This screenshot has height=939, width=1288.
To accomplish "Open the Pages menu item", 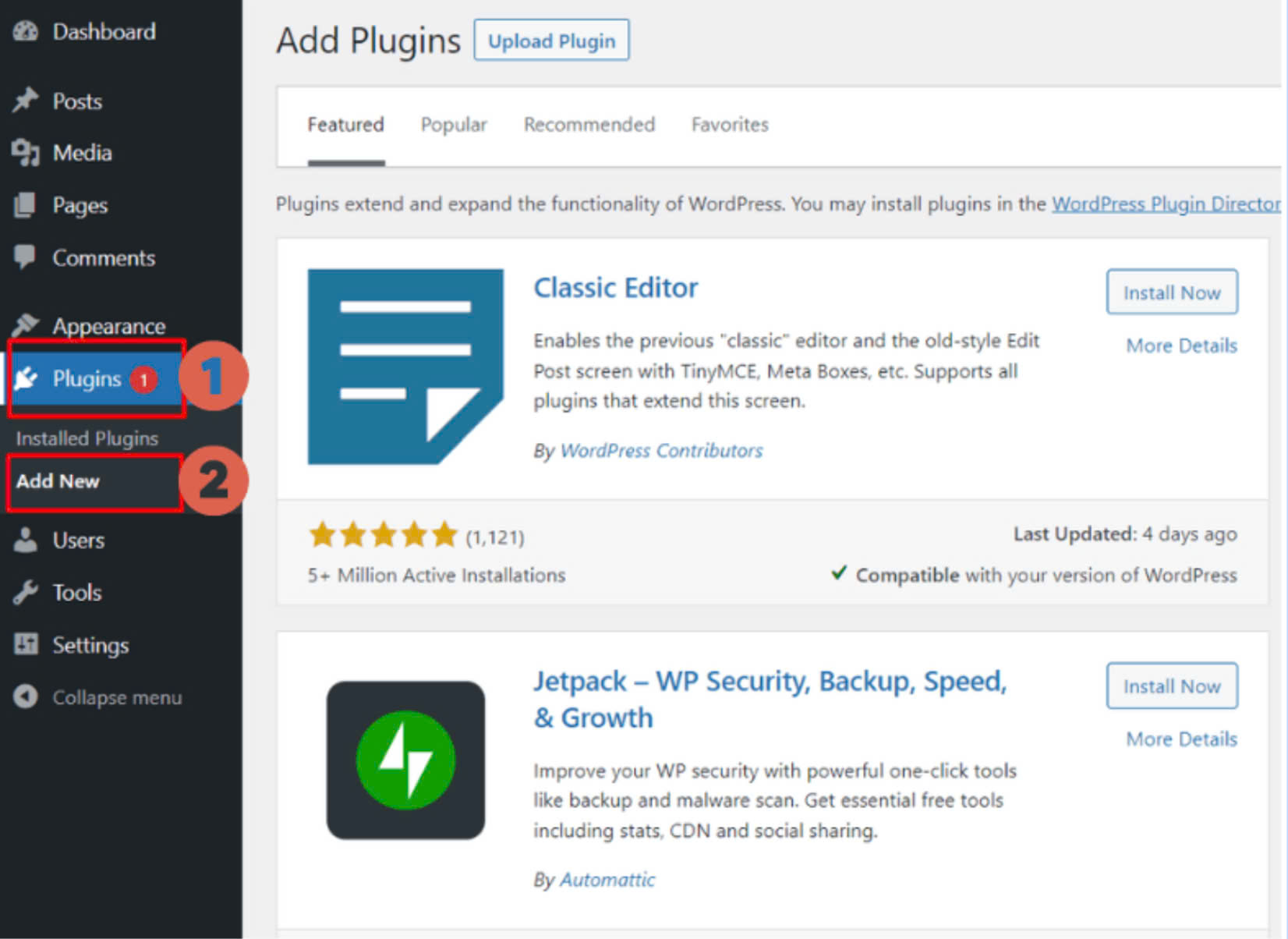I will click(x=80, y=206).
